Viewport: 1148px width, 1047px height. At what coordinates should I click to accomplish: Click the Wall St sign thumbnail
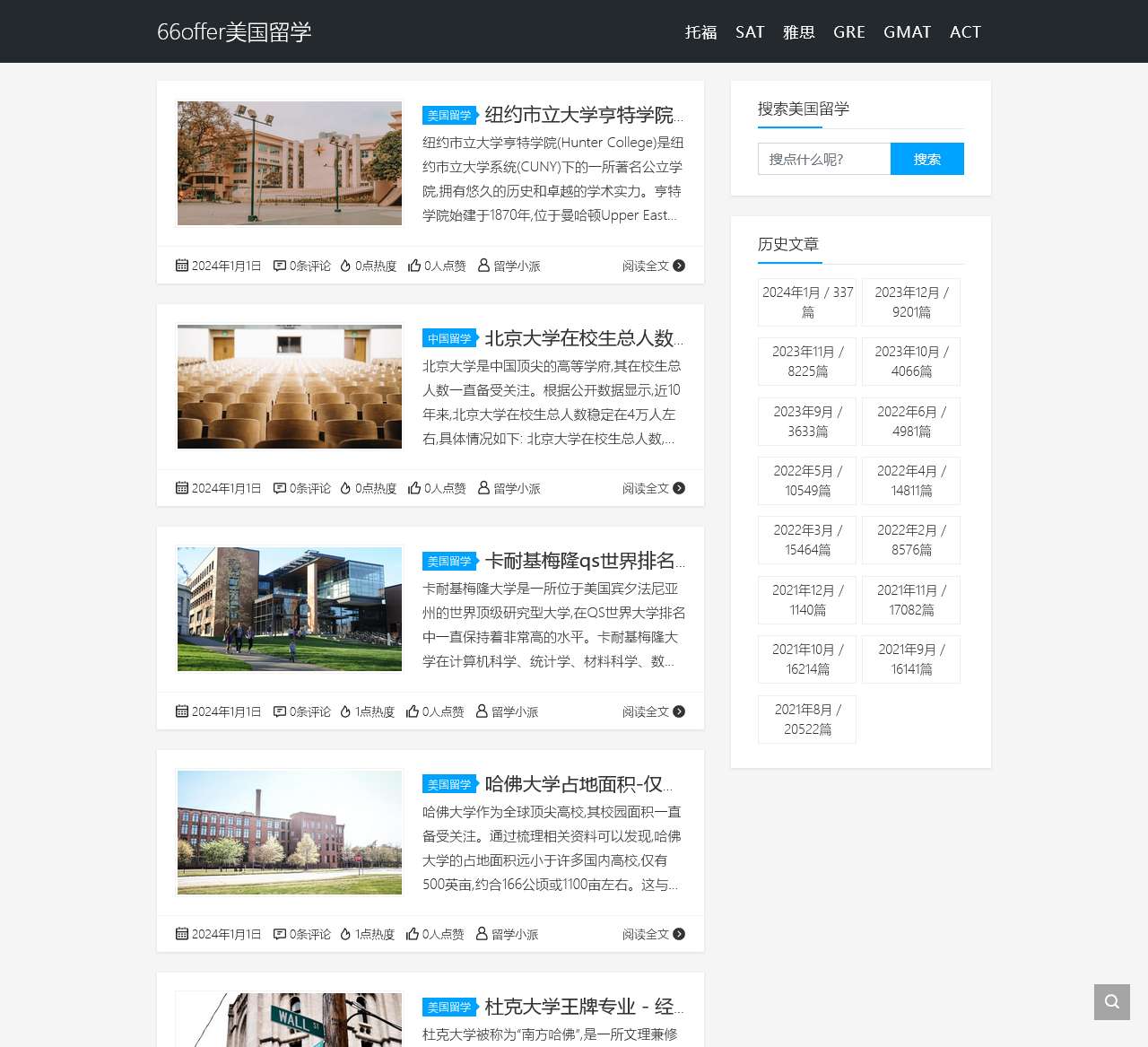(x=290, y=1020)
